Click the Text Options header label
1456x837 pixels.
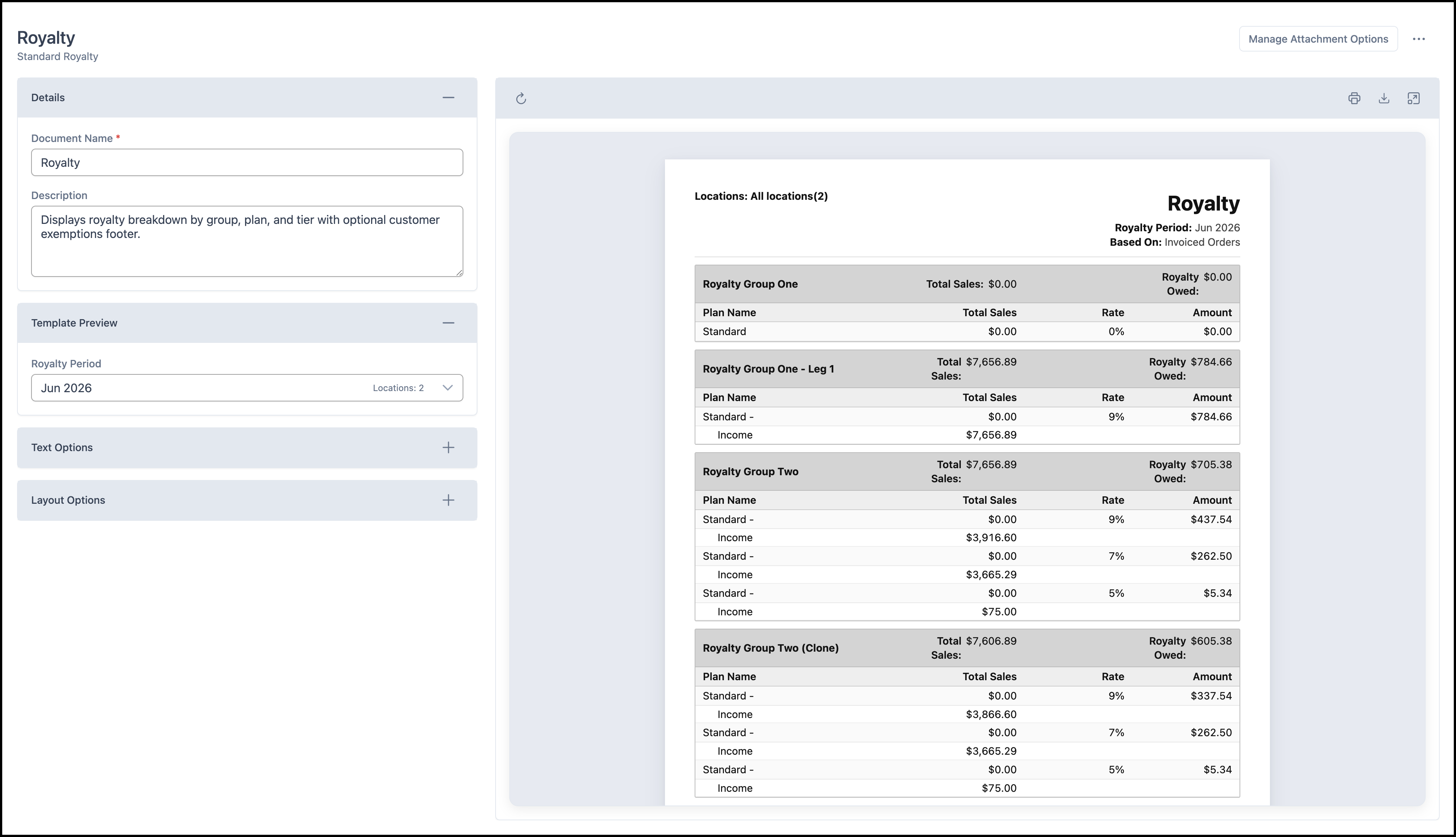click(x=62, y=447)
